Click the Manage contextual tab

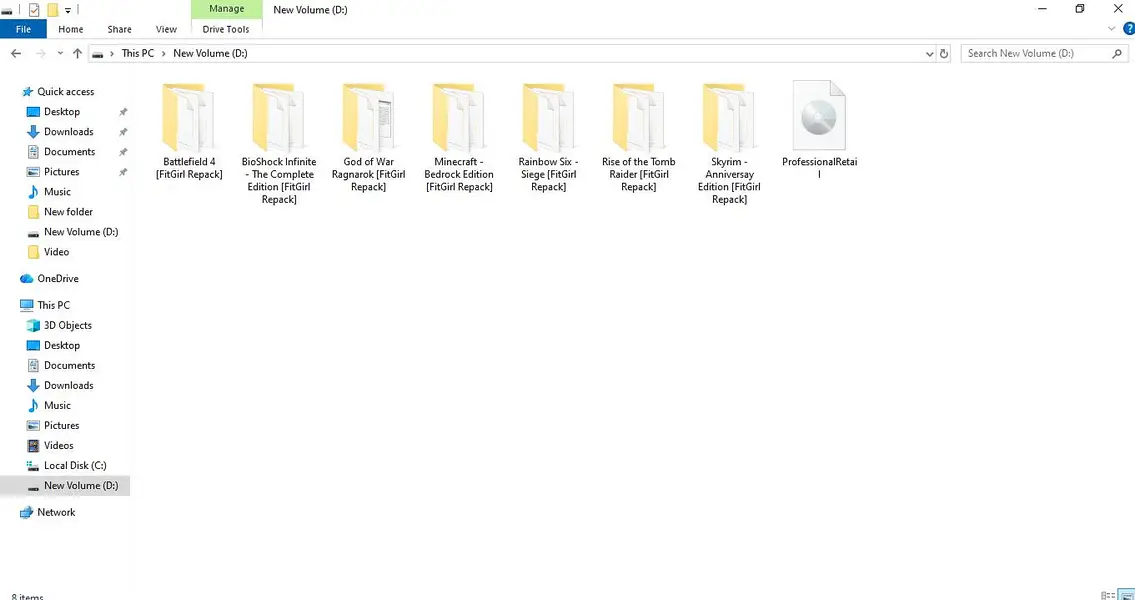(x=226, y=9)
